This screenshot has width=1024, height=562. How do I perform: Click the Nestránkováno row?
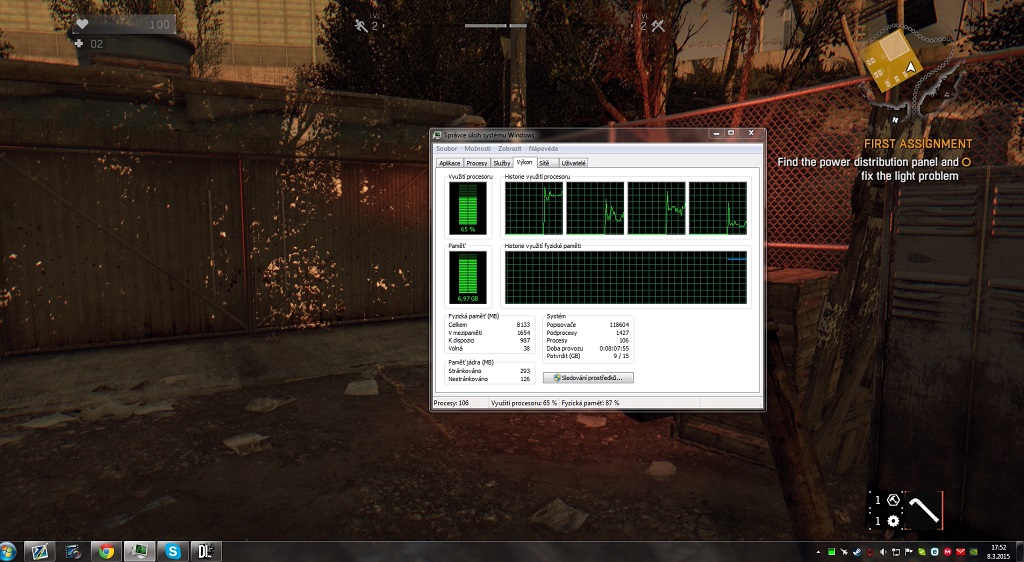[x=489, y=379]
